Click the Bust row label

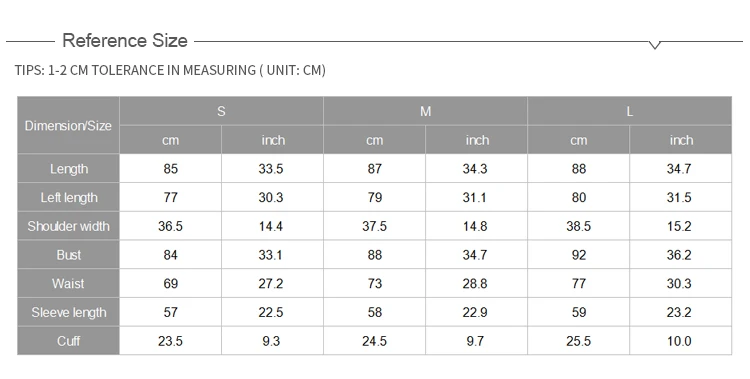click(x=68, y=255)
